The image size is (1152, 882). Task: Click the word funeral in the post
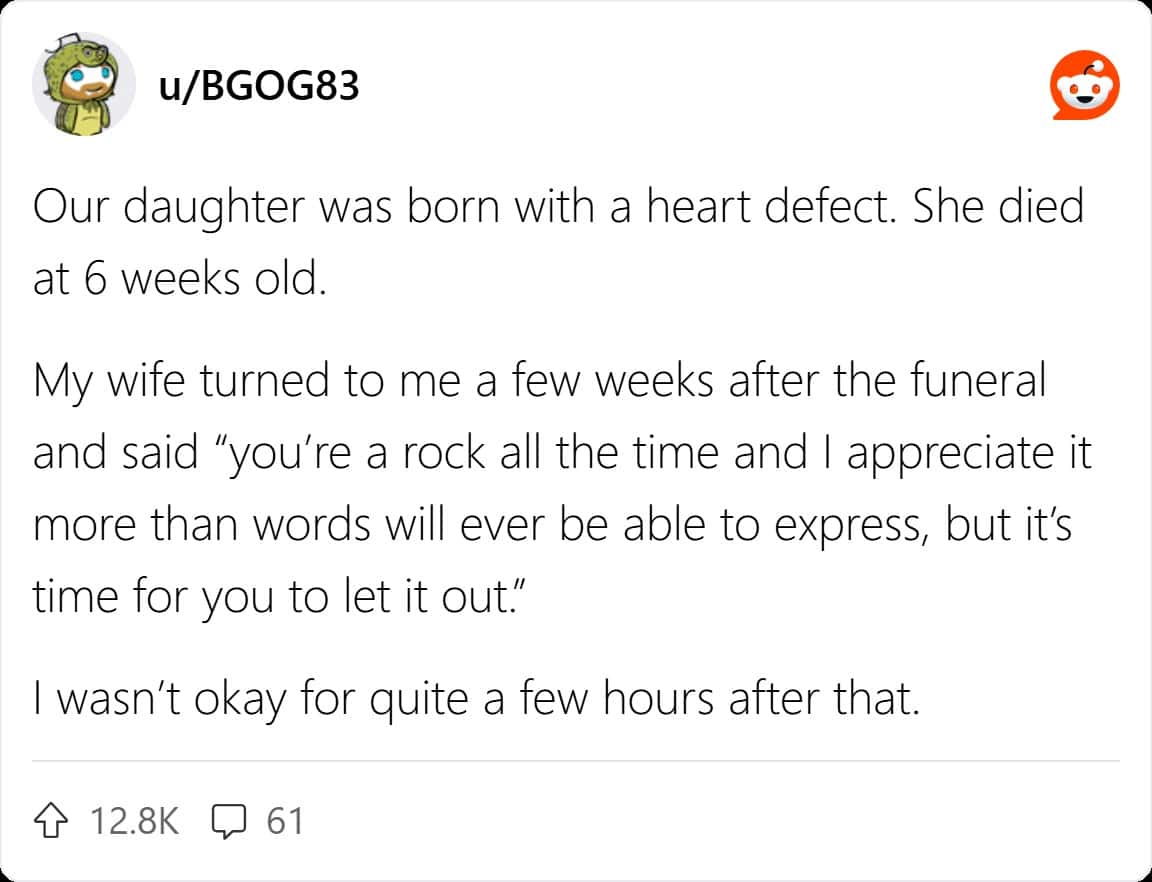pos(977,381)
